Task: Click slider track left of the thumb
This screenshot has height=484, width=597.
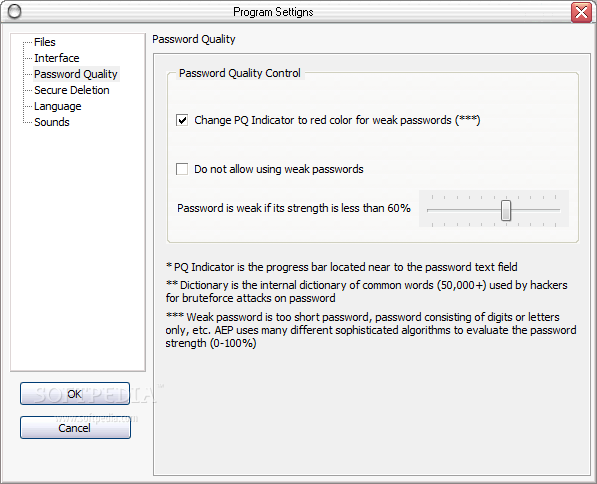Action: (x=464, y=210)
